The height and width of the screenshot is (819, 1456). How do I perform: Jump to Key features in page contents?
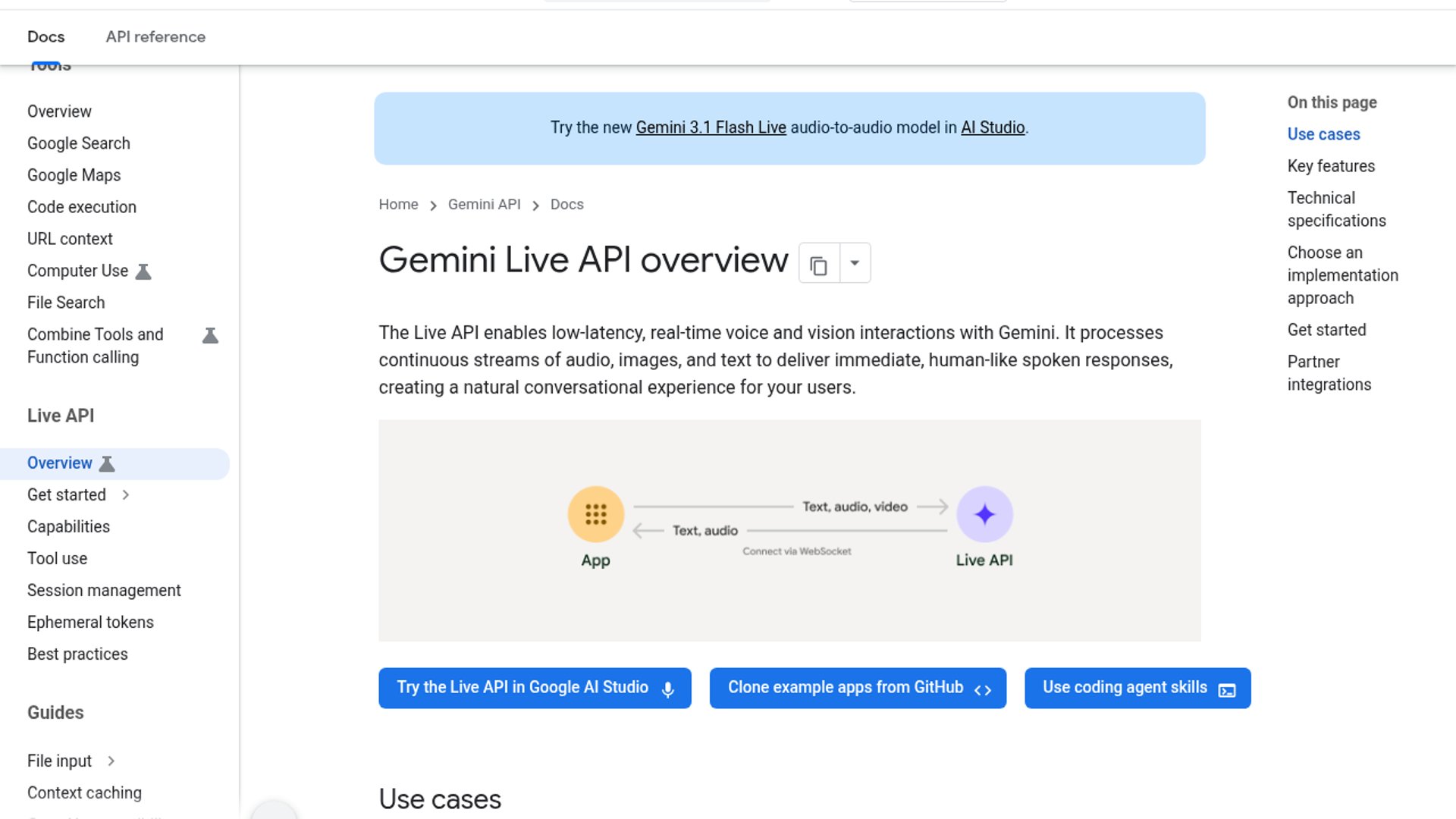[x=1331, y=166]
